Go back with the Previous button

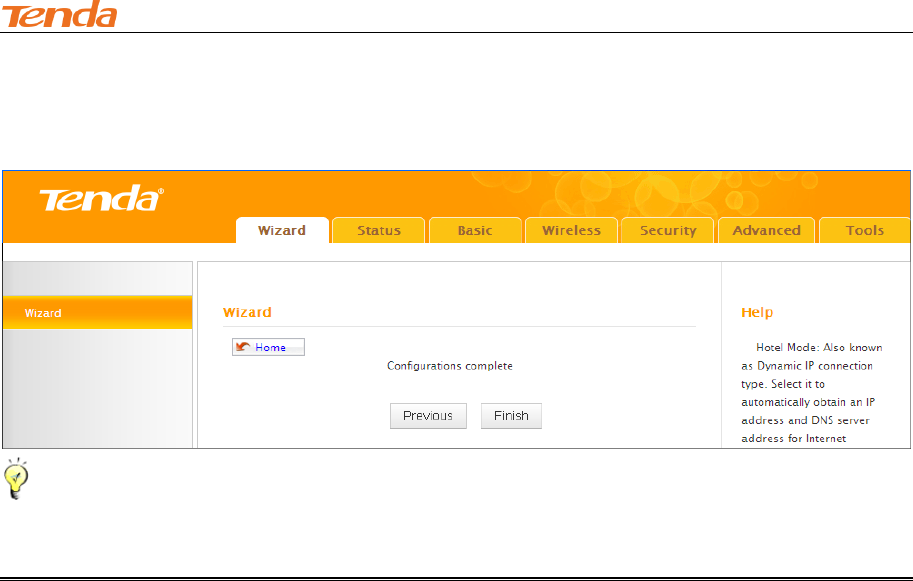click(428, 416)
